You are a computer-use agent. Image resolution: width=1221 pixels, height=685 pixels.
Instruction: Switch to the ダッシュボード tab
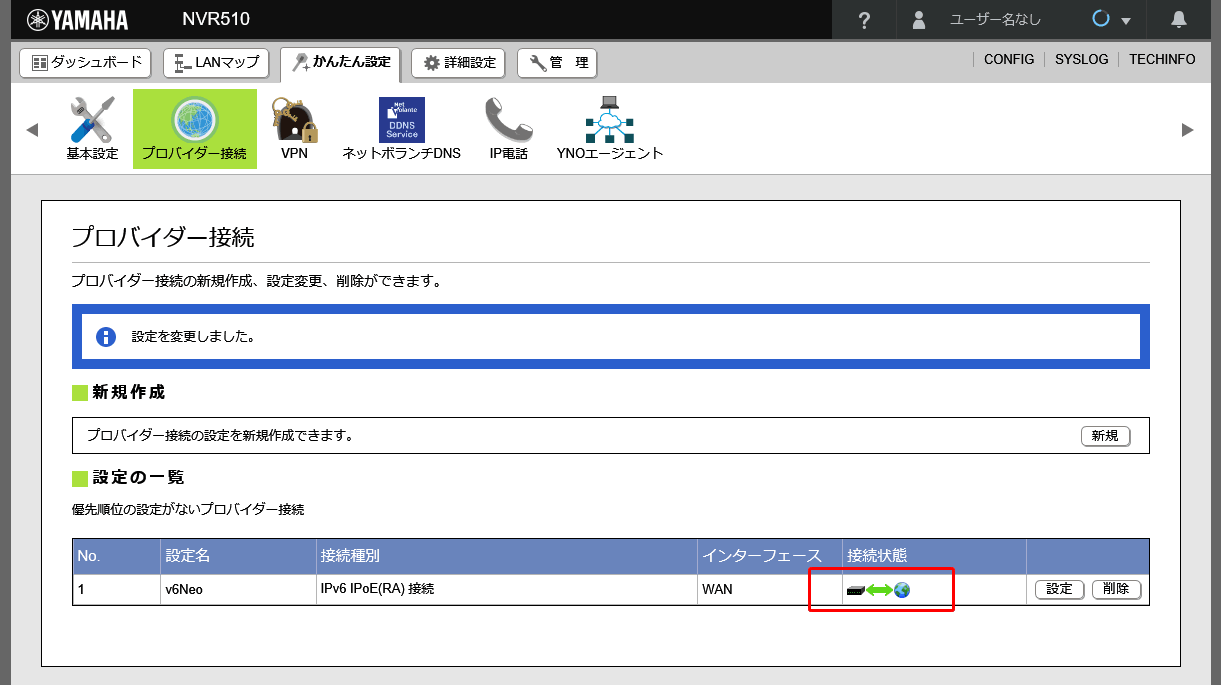pyautogui.click(x=87, y=63)
